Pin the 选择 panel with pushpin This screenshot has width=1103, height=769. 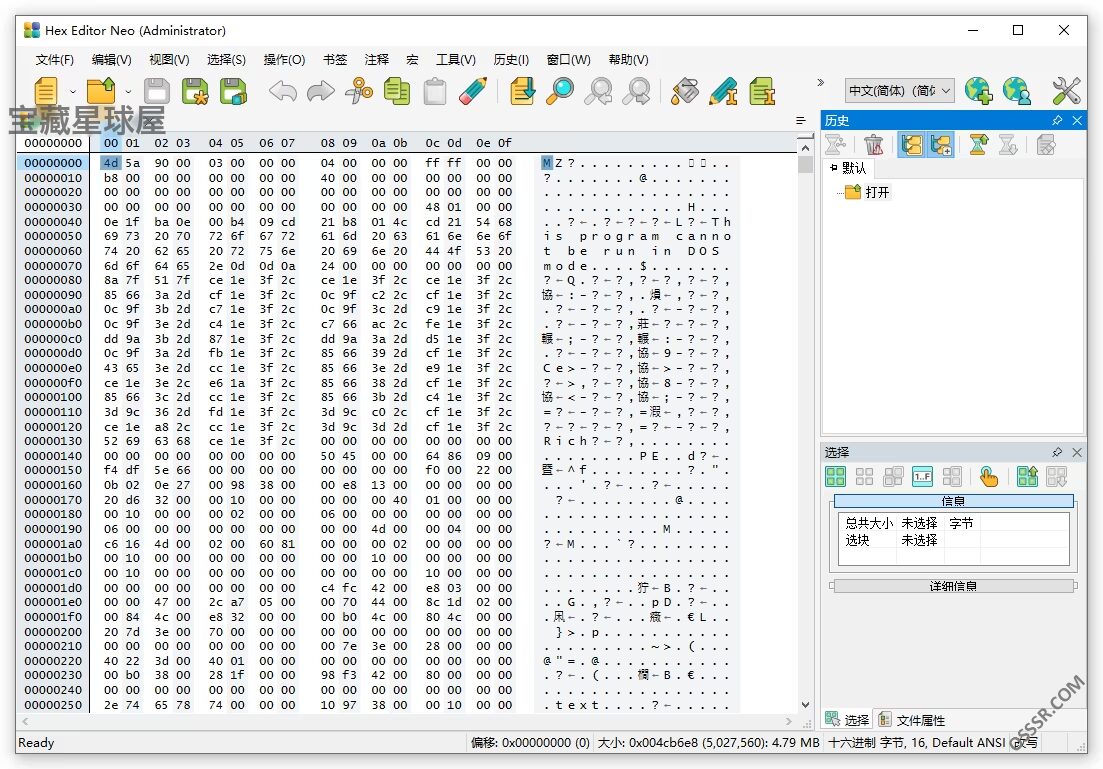(x=1057, y=452)
